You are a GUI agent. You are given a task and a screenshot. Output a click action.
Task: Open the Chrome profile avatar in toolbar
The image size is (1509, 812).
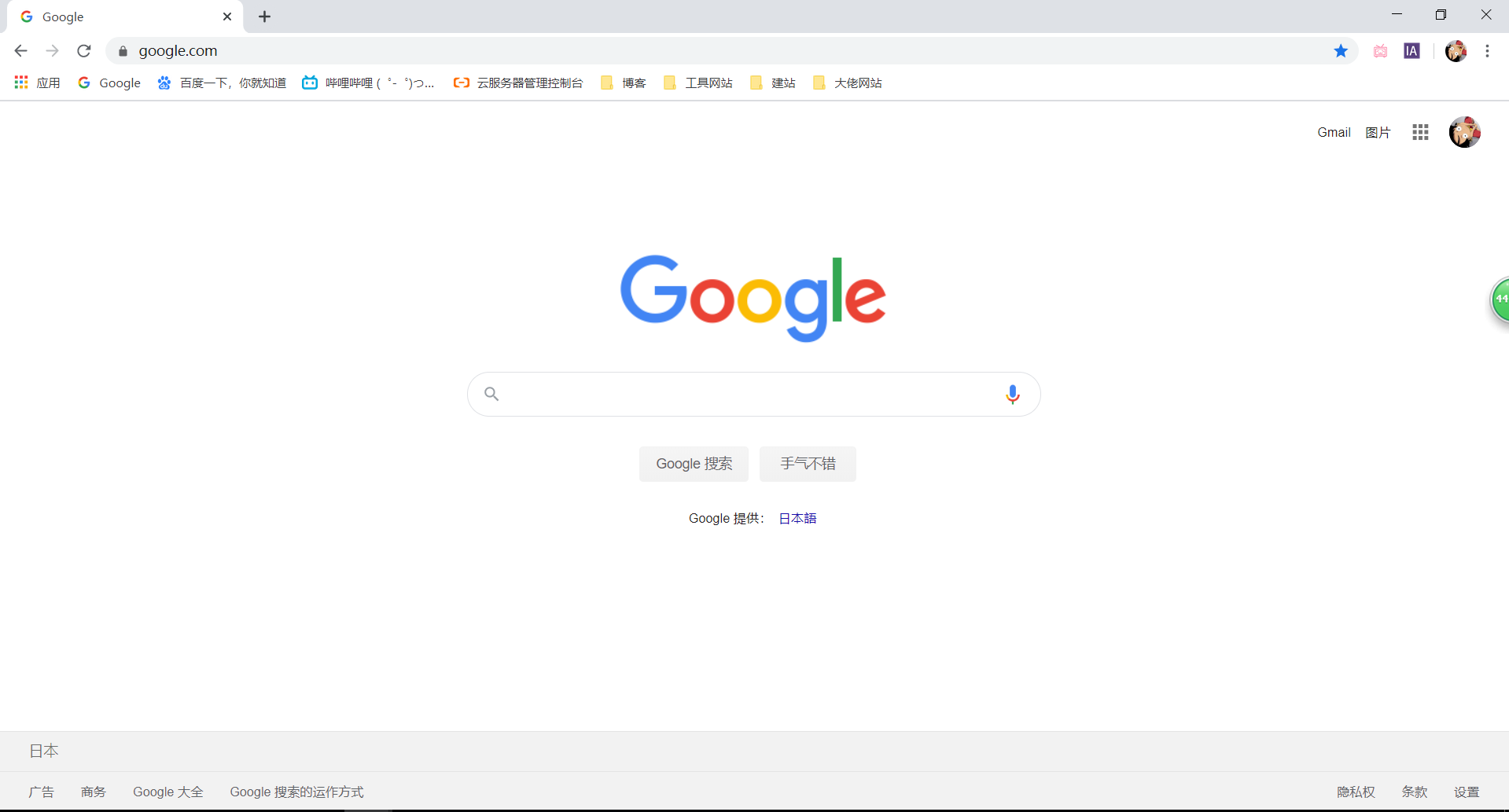1456,51
